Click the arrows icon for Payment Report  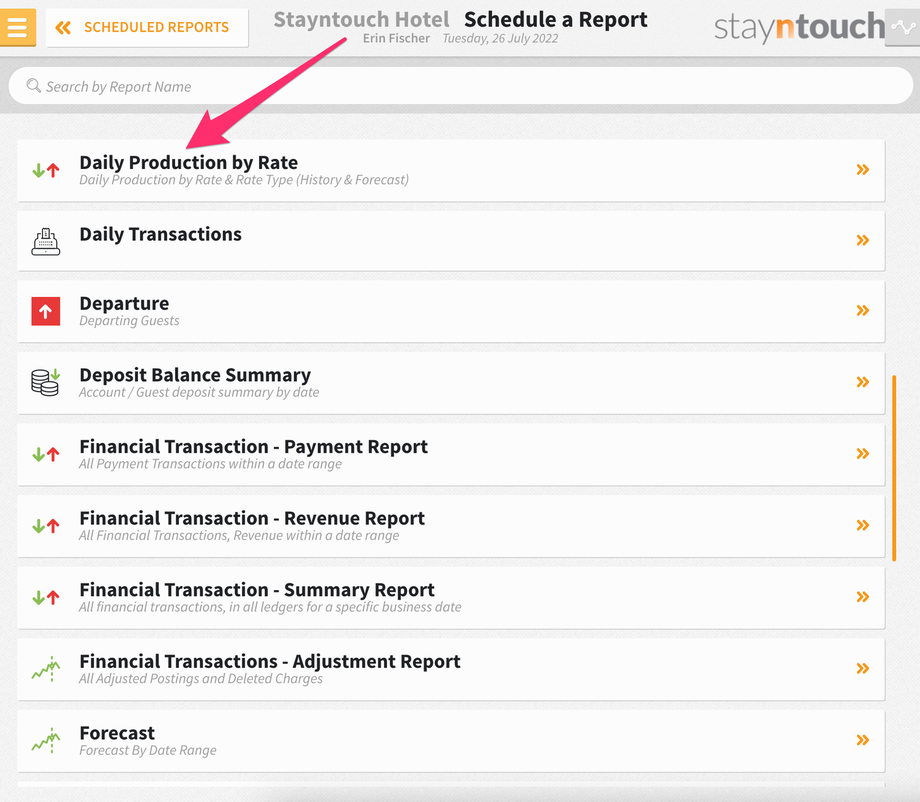pos(46,454)
